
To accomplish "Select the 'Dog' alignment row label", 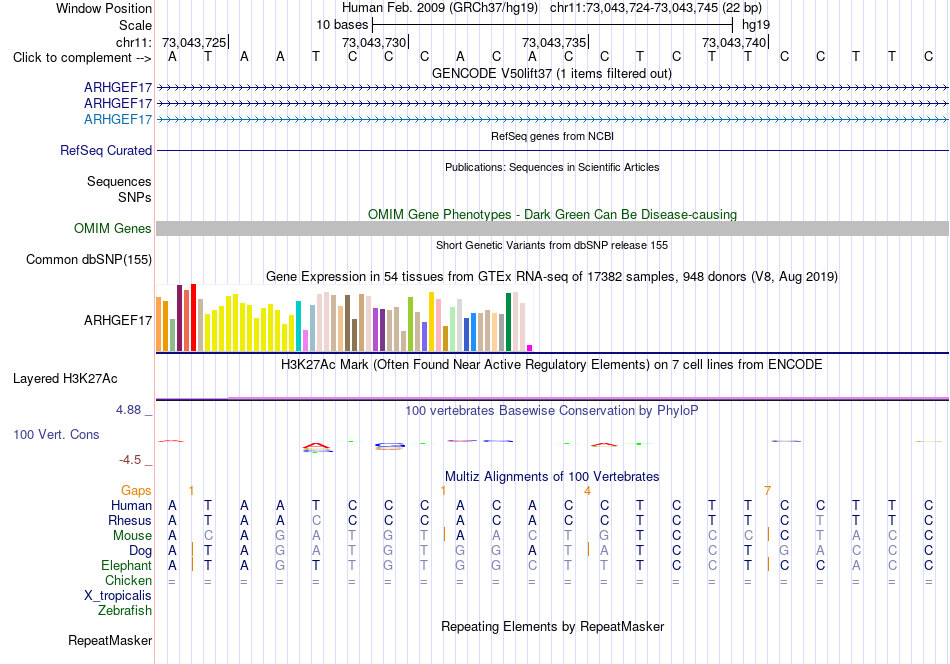I will pos(140,550).
